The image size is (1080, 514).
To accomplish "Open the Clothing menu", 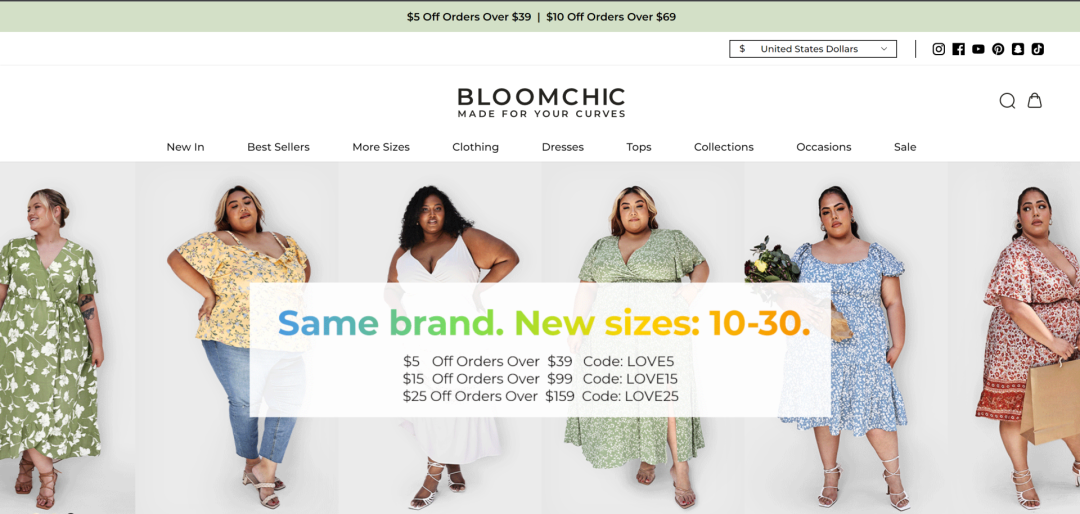I will (475, 147).
